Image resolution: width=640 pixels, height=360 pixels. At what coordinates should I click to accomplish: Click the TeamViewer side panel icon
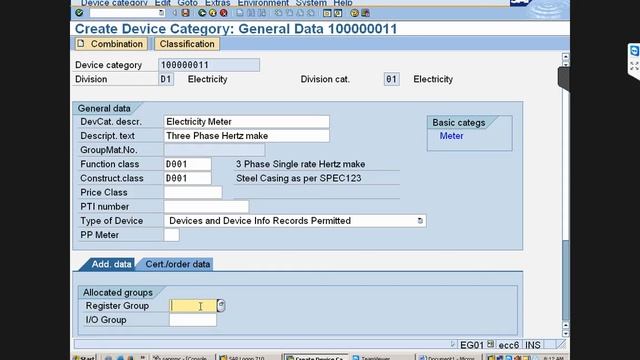pos(634,51)
